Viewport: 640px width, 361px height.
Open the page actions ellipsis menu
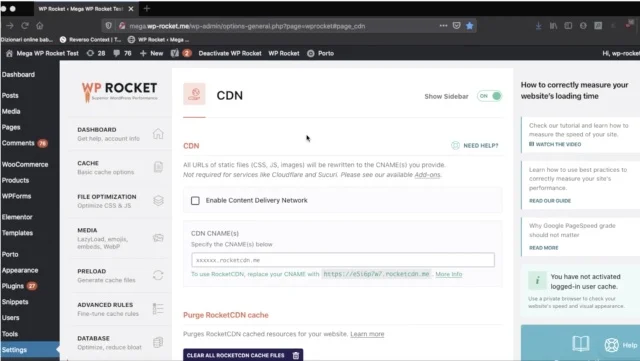[443, 26]
